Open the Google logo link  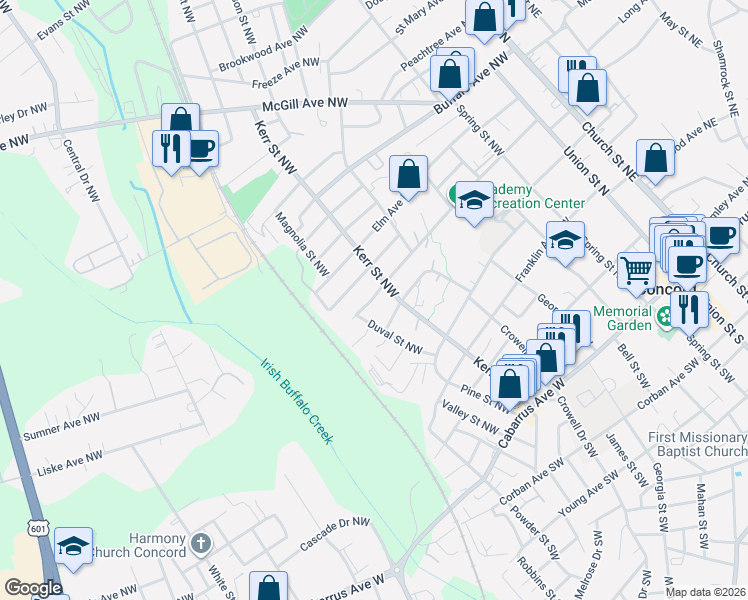pyautogui.click(x=33, y=588)
